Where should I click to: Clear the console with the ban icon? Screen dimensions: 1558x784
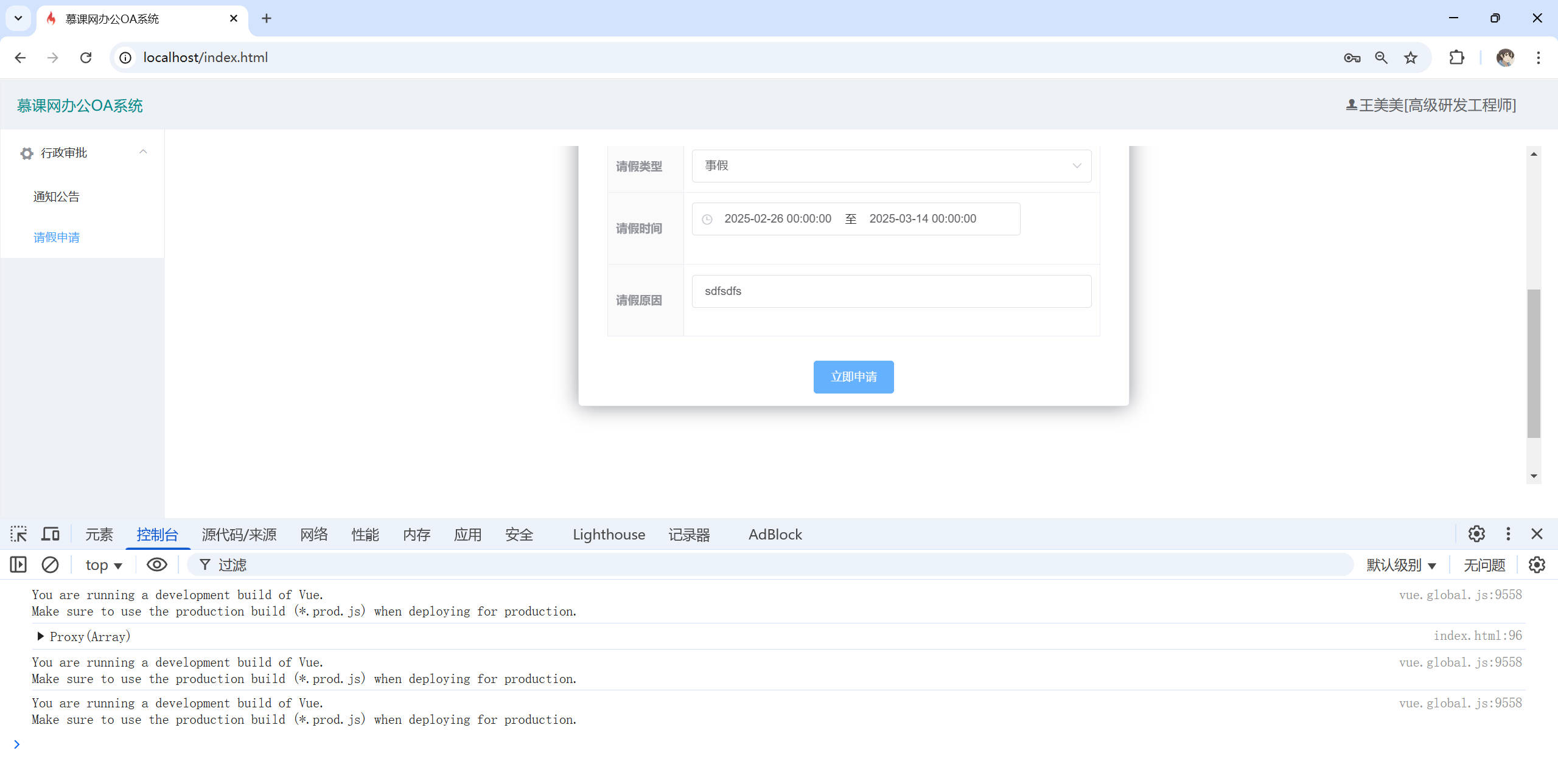50,564
